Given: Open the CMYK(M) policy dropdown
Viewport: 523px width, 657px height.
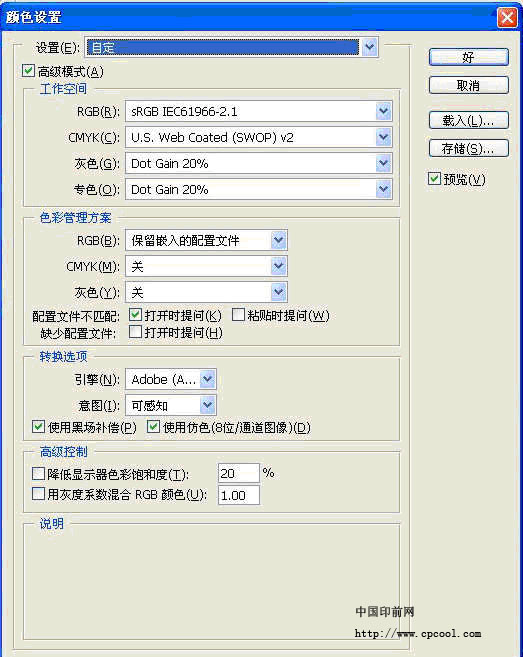Looking at the screenshot, I should (x=206, y=266).
